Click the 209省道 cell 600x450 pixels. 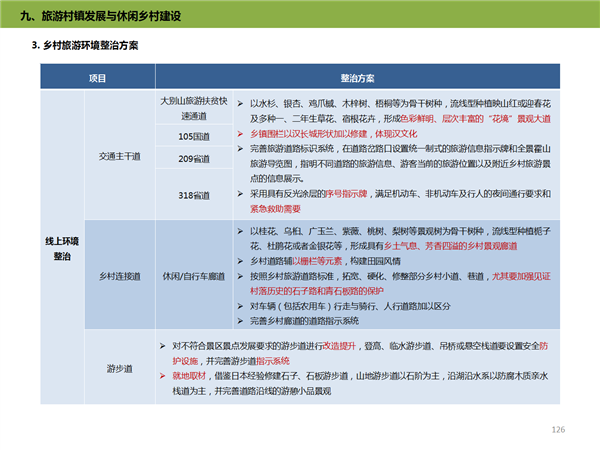coord(195,159)
